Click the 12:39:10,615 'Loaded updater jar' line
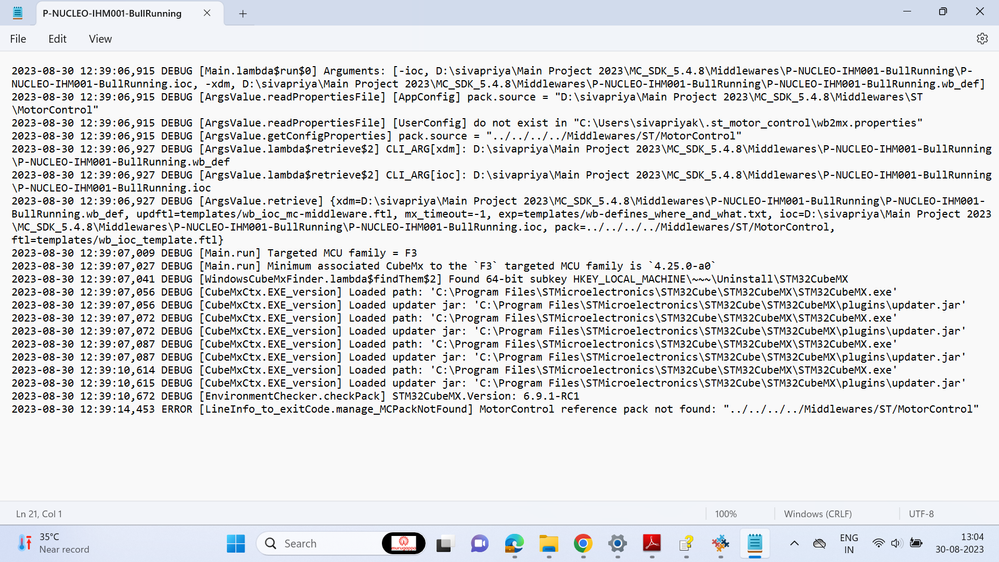The image size is (999, 562). click(489, 383)
